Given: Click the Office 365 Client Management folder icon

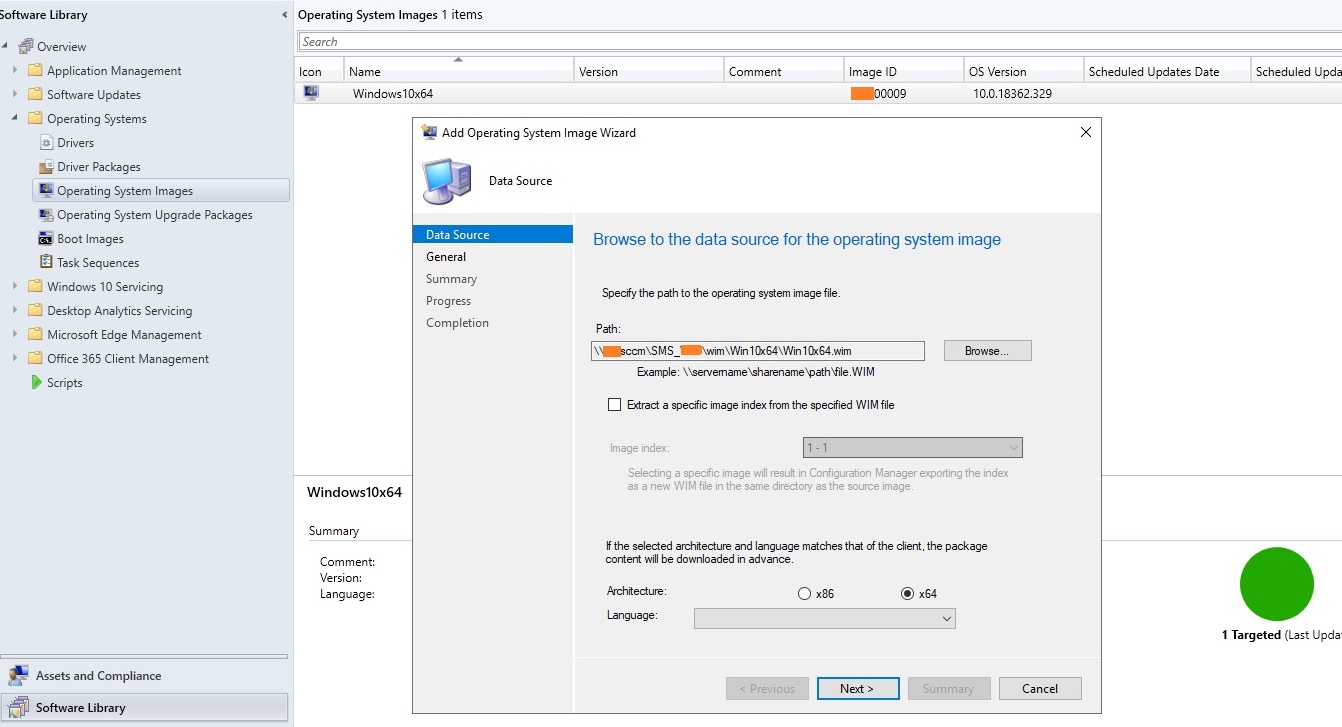Looking at the screenshot, I should (35, 359).
